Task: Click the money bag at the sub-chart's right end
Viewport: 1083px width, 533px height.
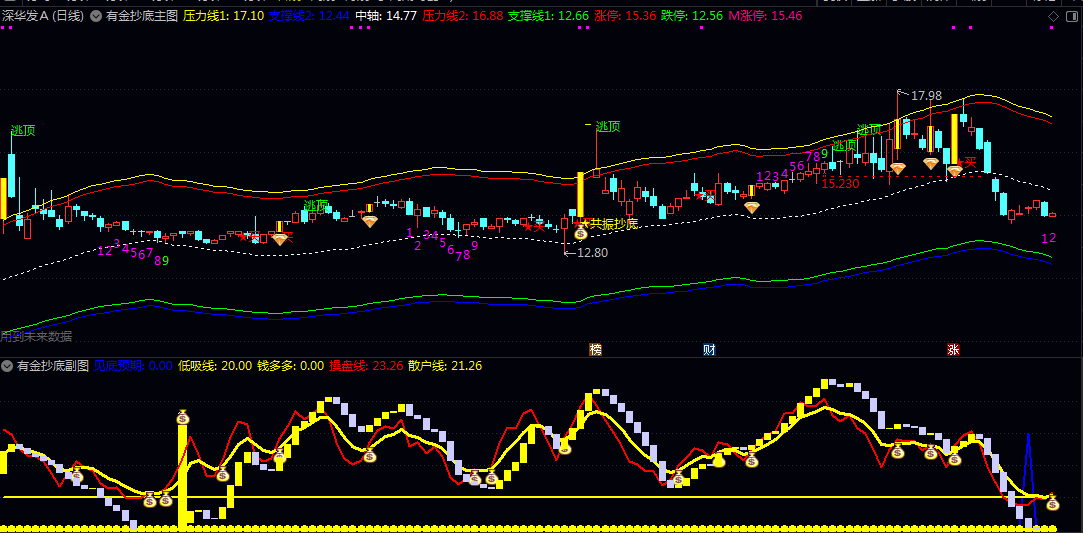Action: pyautogui.click(x=1052, y=503)
